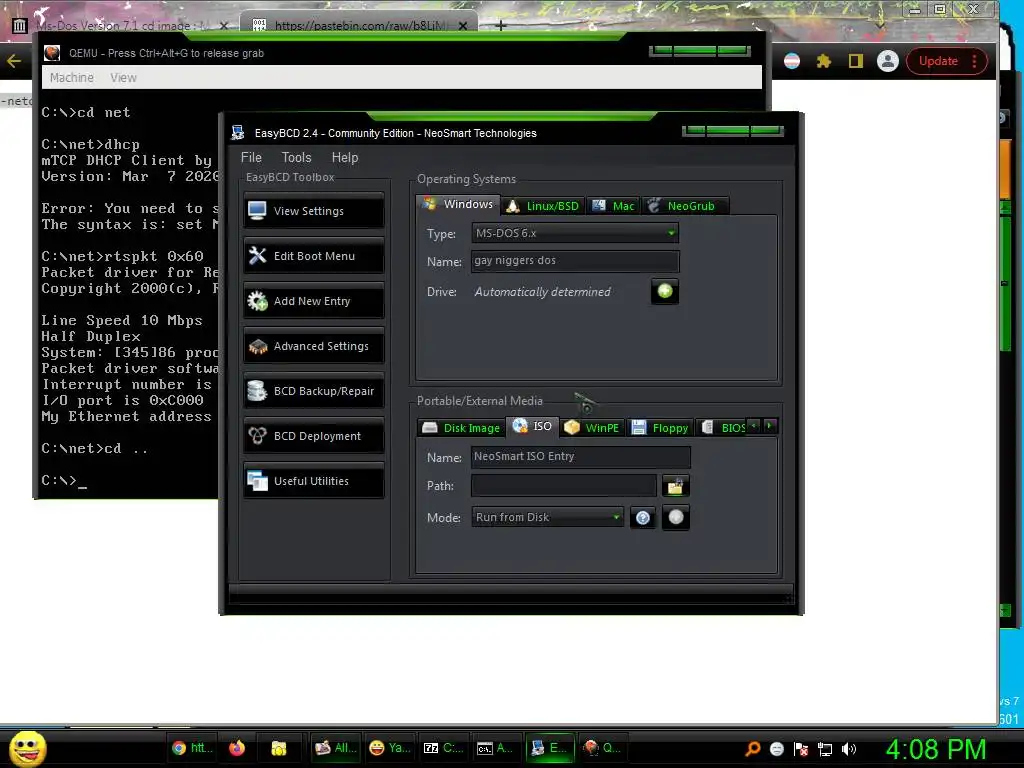The height and width of the screenshot is (768, 1024).
Task: Open the EasyBCD File menu
Action: [251, 157]
